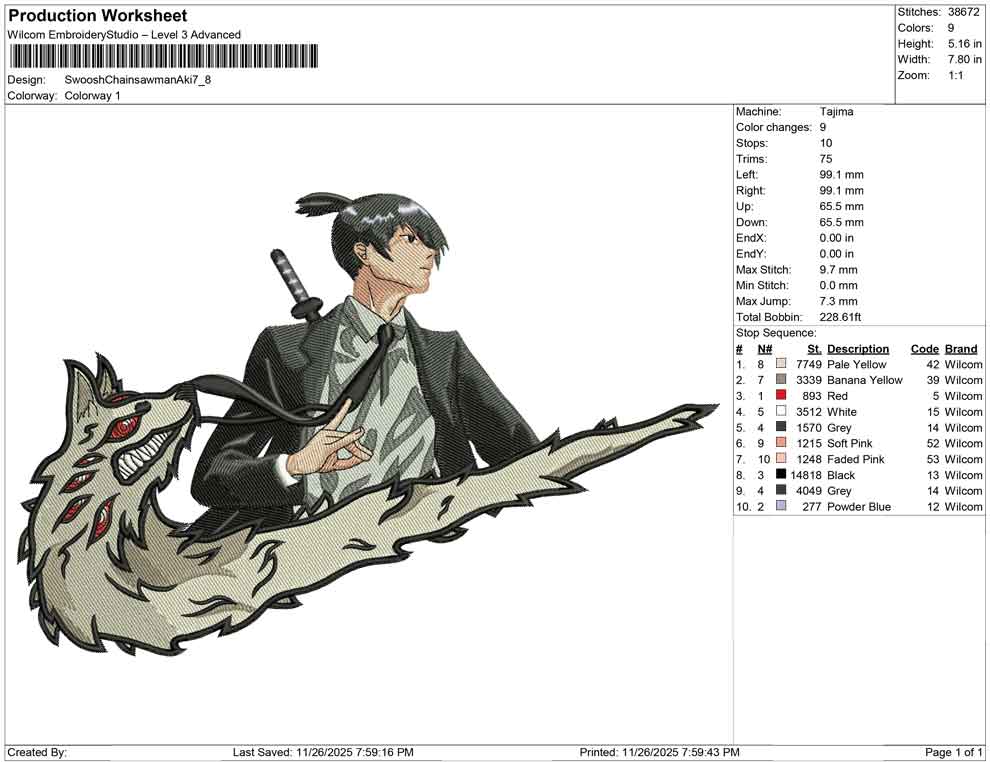Click the Pale Yellow thread color swatch
This screenshot has width=990, height=762.
[782, 364]
